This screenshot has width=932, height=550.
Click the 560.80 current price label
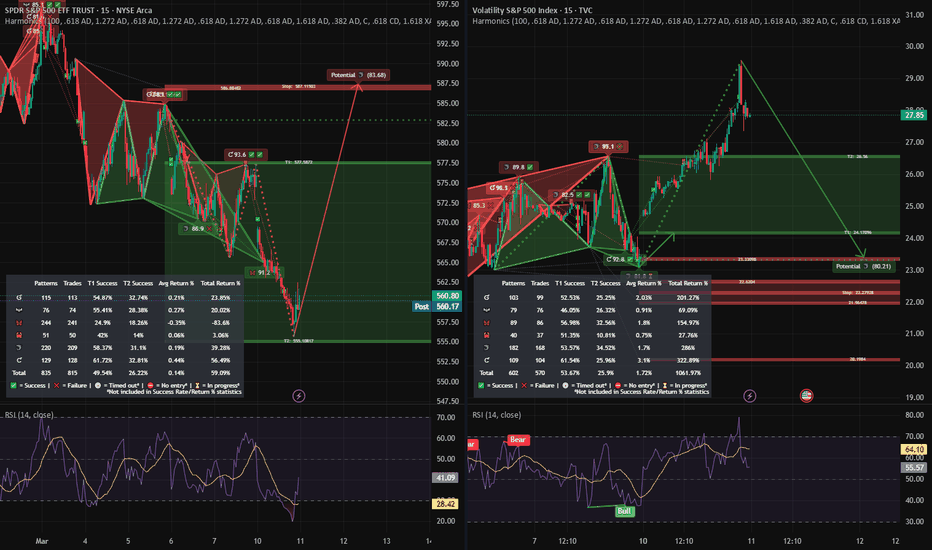coord(447,296)
